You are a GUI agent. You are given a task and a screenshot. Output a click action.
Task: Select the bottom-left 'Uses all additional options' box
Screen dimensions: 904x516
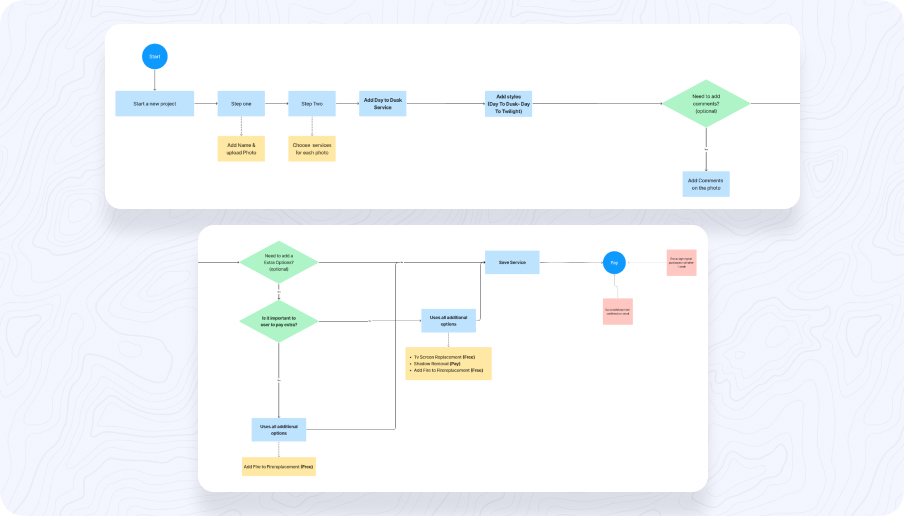(279, 430)
